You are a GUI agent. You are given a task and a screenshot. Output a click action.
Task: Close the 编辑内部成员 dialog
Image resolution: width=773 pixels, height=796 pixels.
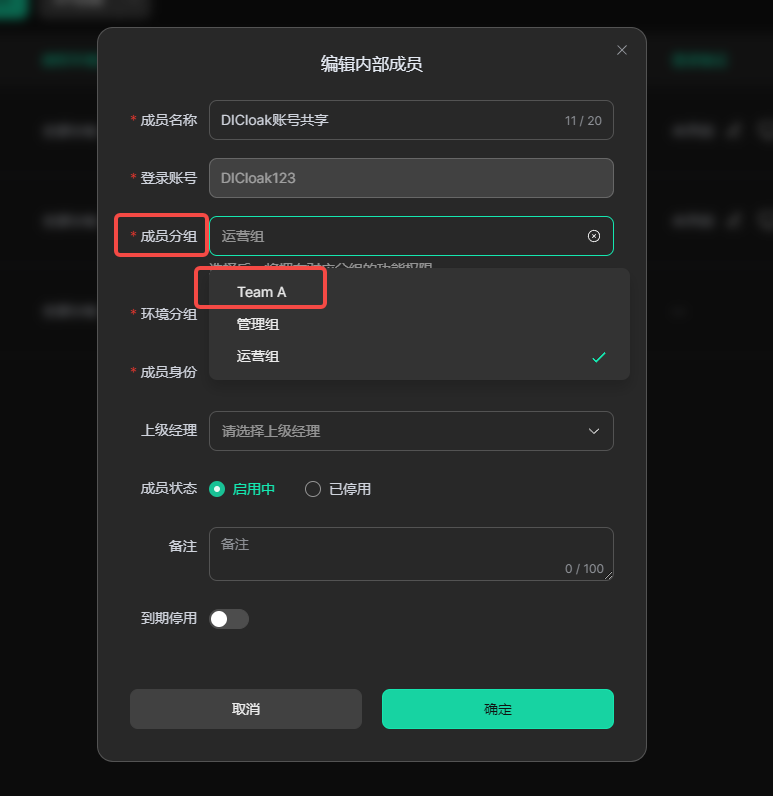click(622, 50)
